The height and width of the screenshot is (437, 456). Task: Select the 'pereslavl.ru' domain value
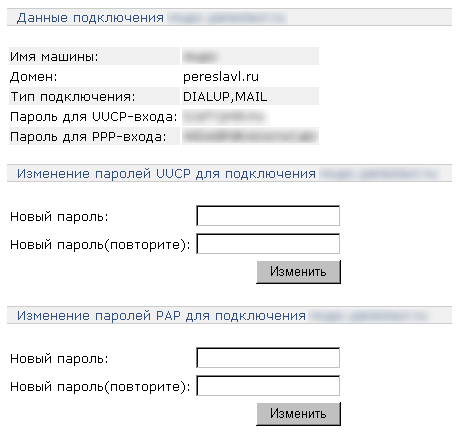221,77
